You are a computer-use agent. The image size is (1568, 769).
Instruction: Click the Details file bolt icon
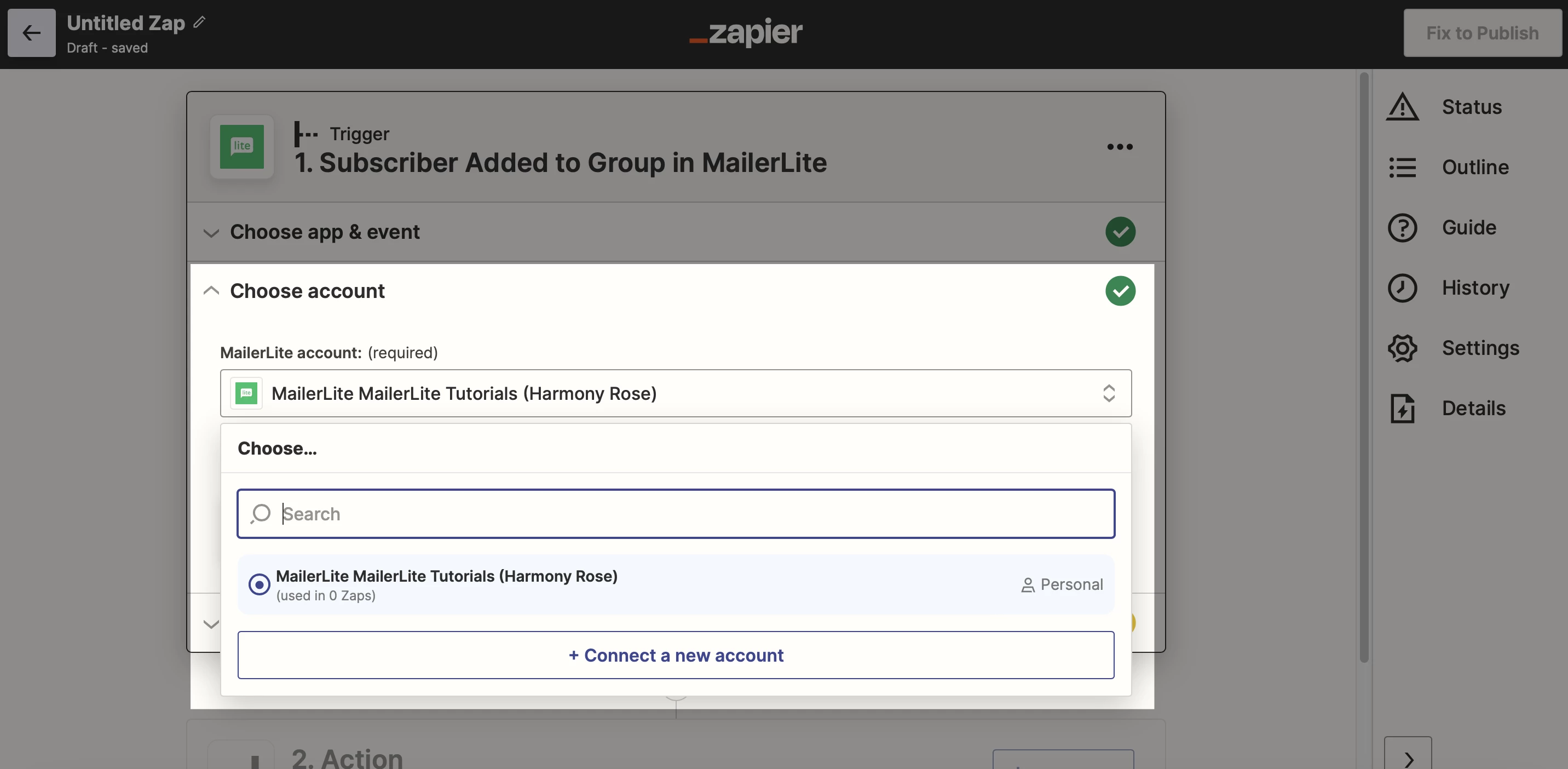point(1403,409)
